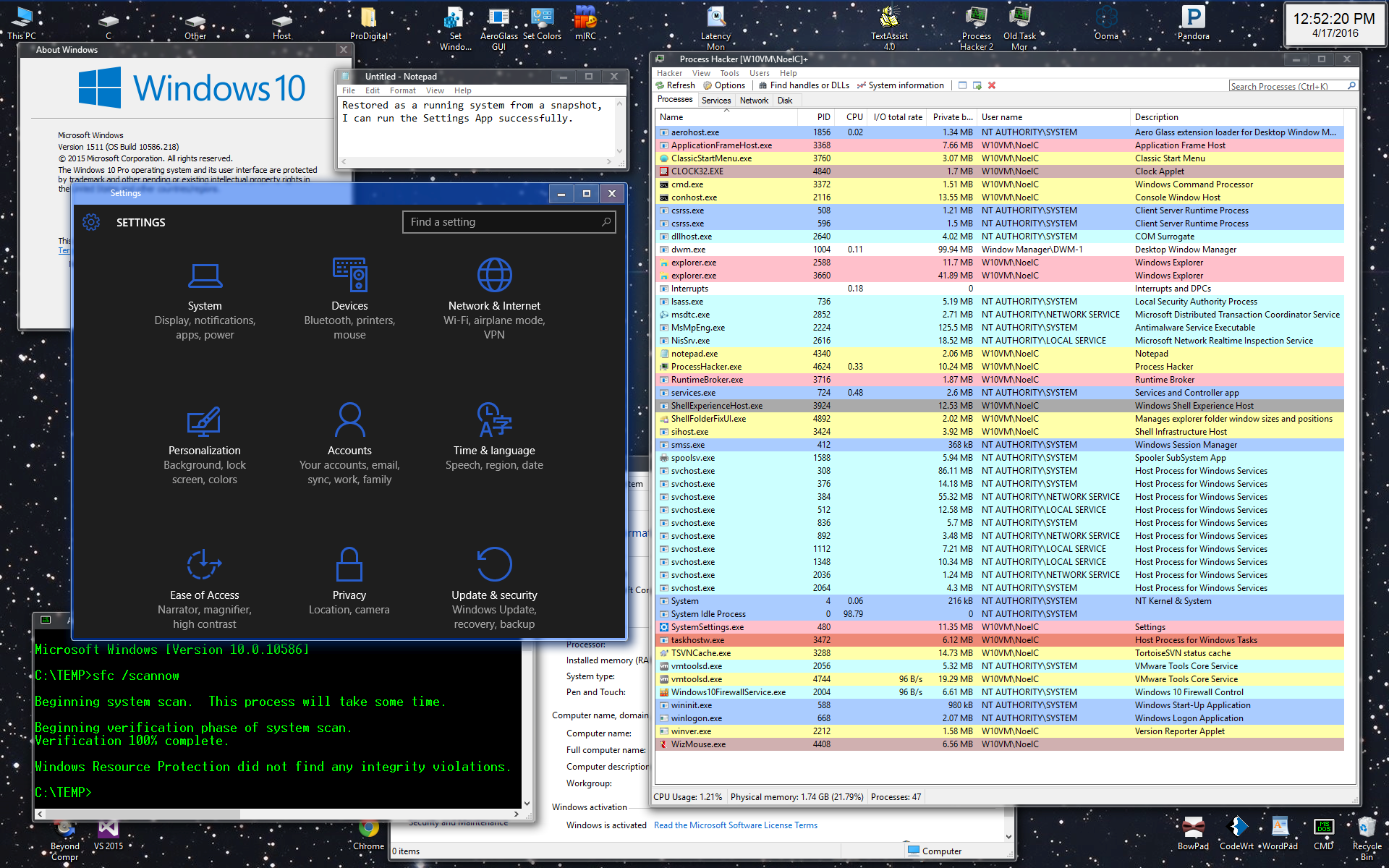This screenshot has width=1389, height=868.
Task: Click the desktop clock showing 12:52:20 PM
Action: point(1335,25)
